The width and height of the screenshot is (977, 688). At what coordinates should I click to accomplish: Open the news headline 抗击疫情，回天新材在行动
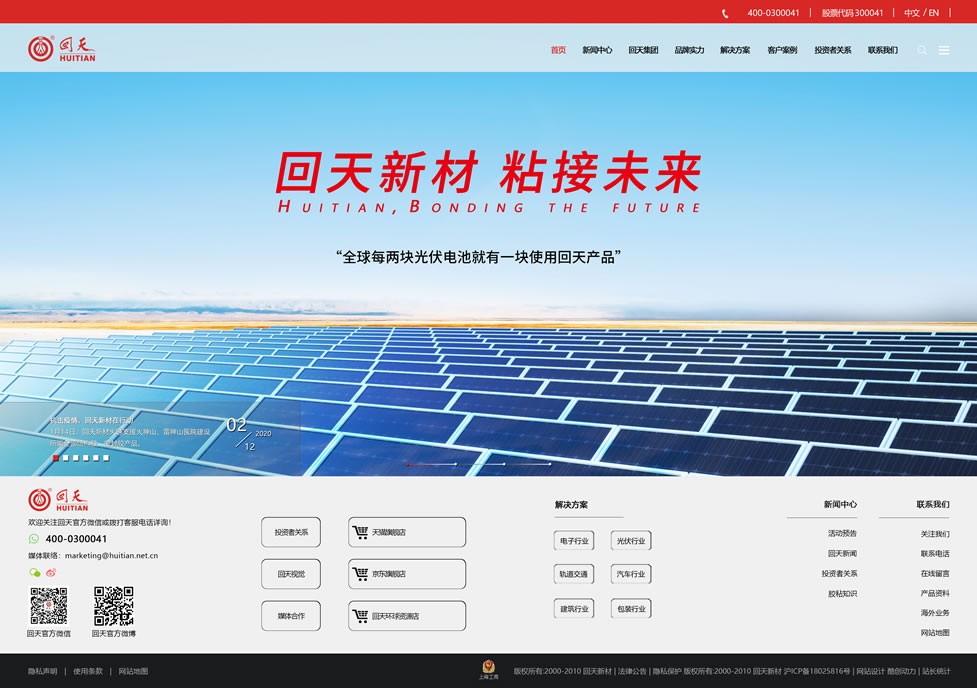pyautogui.click(x=92, y=421)
